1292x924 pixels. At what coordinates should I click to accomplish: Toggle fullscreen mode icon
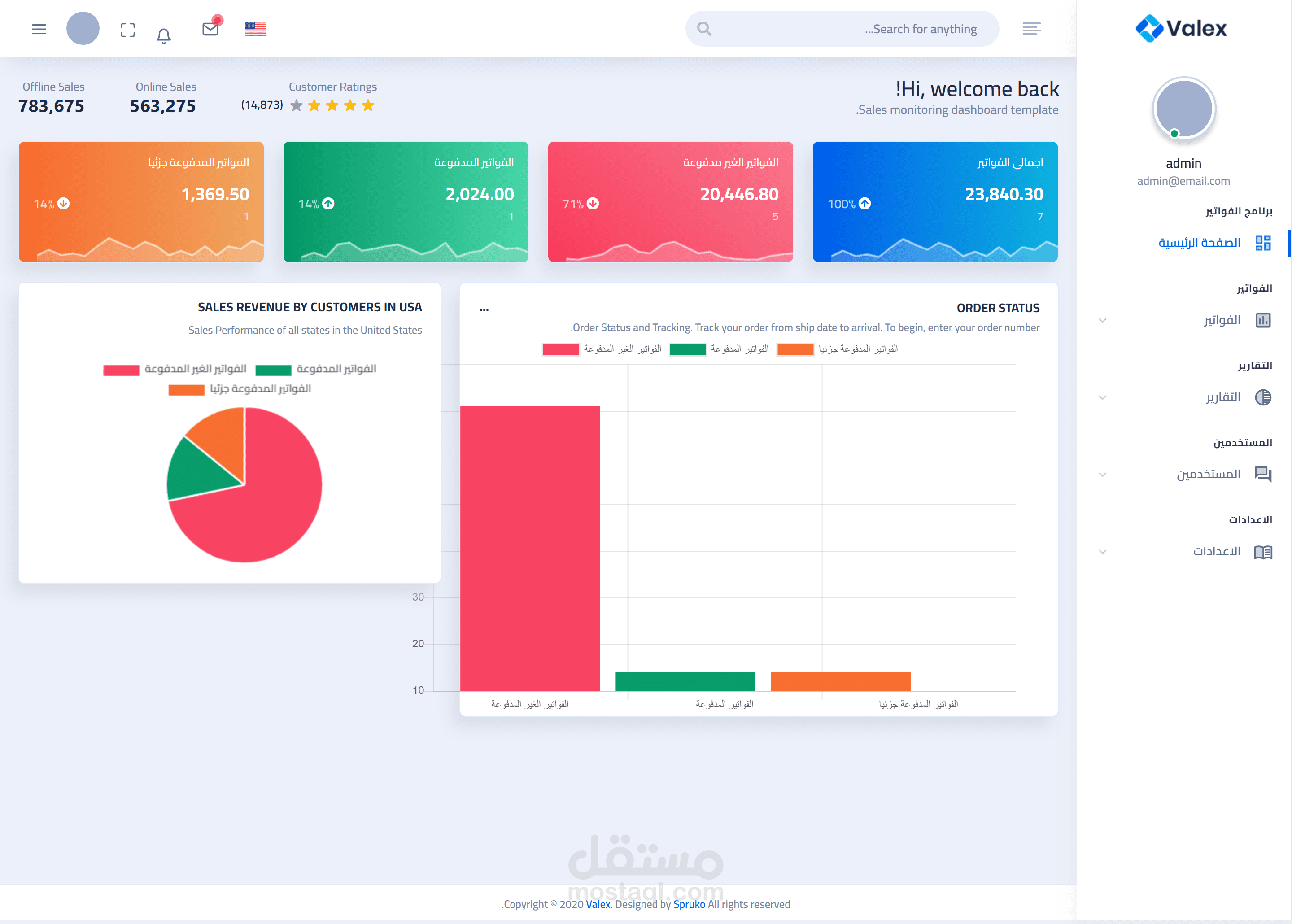128,30
